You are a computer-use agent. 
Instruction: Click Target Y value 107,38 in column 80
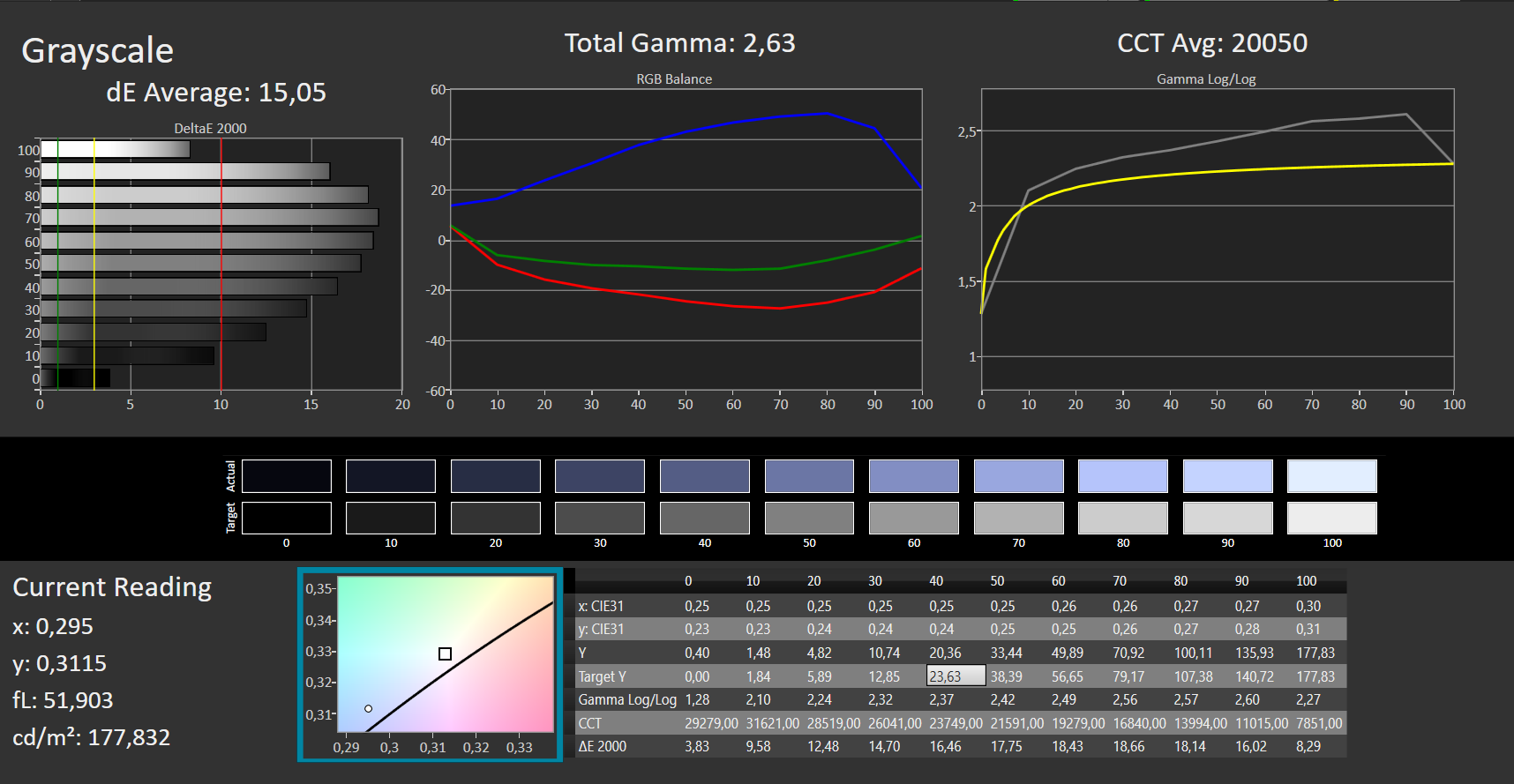click(1194, 676)
